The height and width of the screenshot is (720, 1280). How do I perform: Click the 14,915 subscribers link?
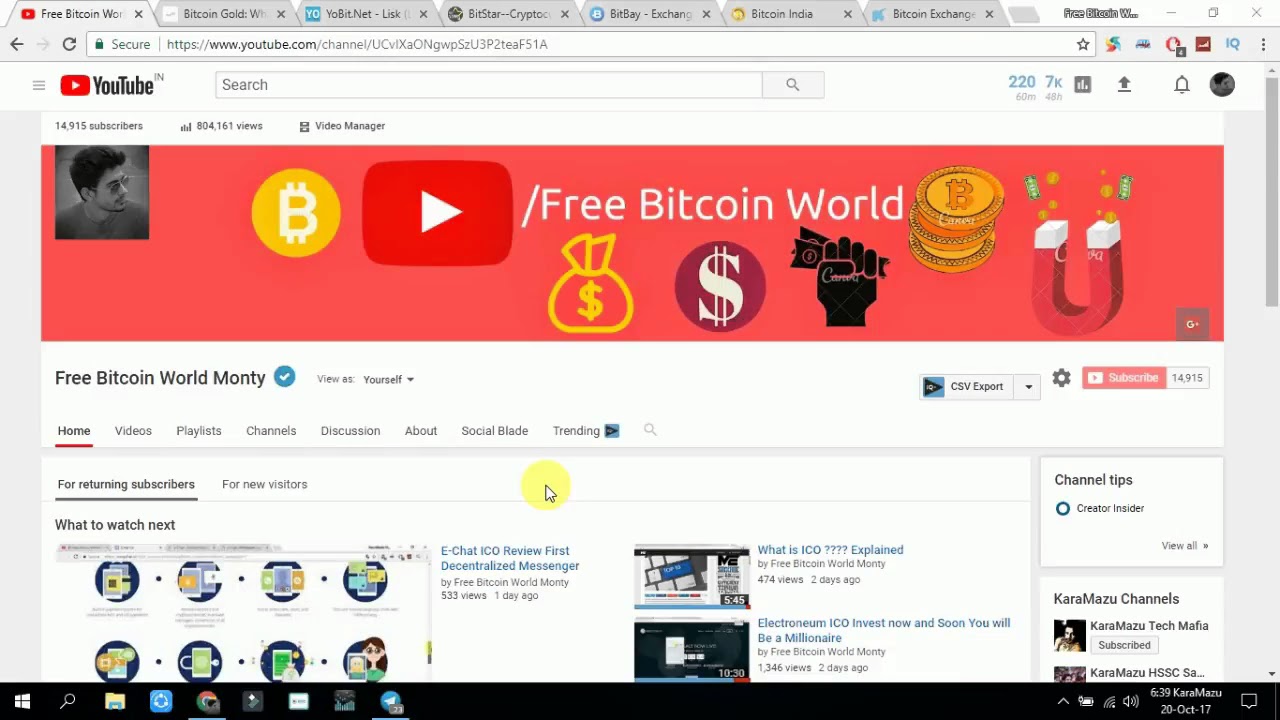[x=99, y=126]
